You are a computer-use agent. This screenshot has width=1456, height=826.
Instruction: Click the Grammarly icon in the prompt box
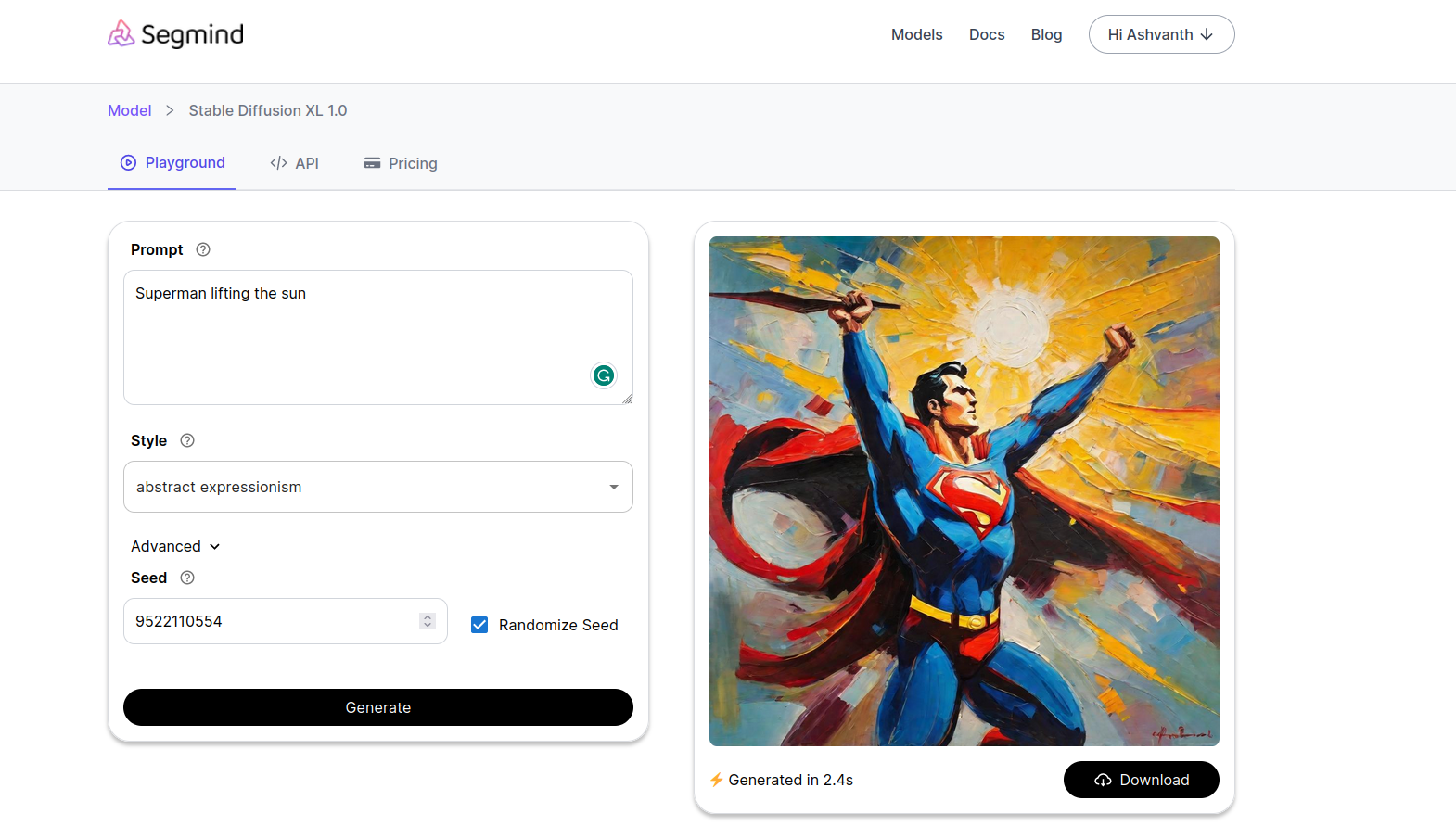click(604, 375)
